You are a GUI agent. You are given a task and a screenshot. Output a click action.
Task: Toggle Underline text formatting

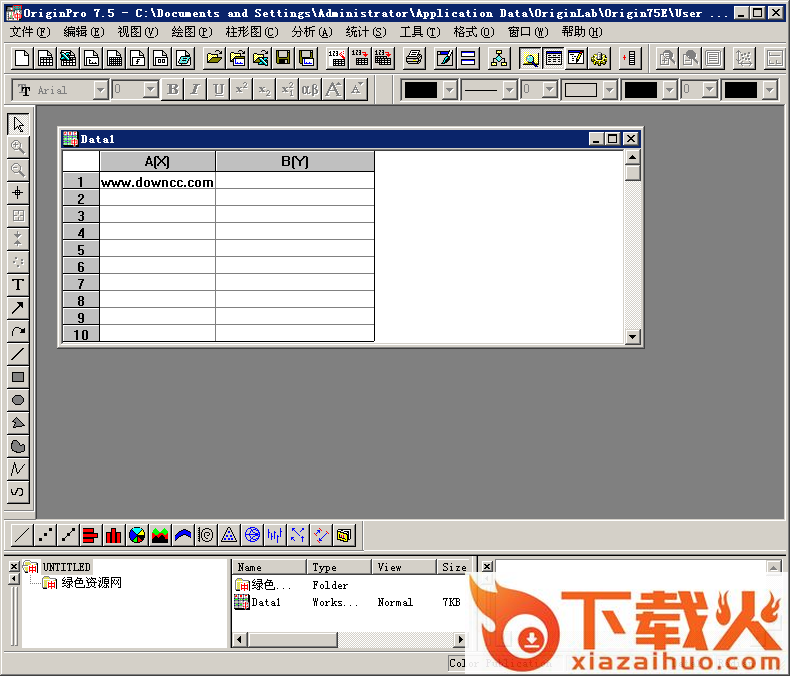219,90
